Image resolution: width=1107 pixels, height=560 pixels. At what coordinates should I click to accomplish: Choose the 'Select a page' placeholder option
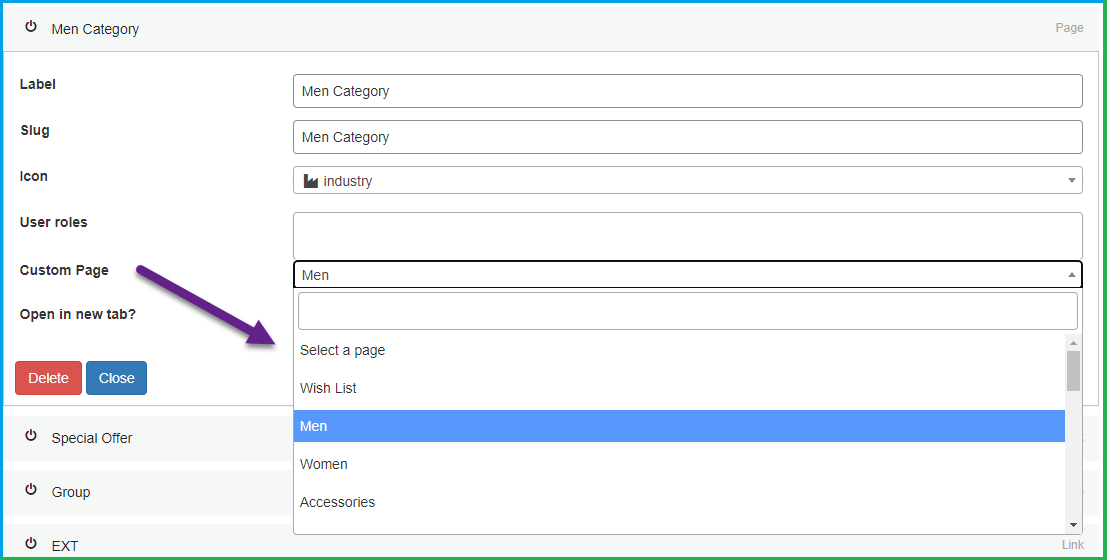[x=342, y=350]
